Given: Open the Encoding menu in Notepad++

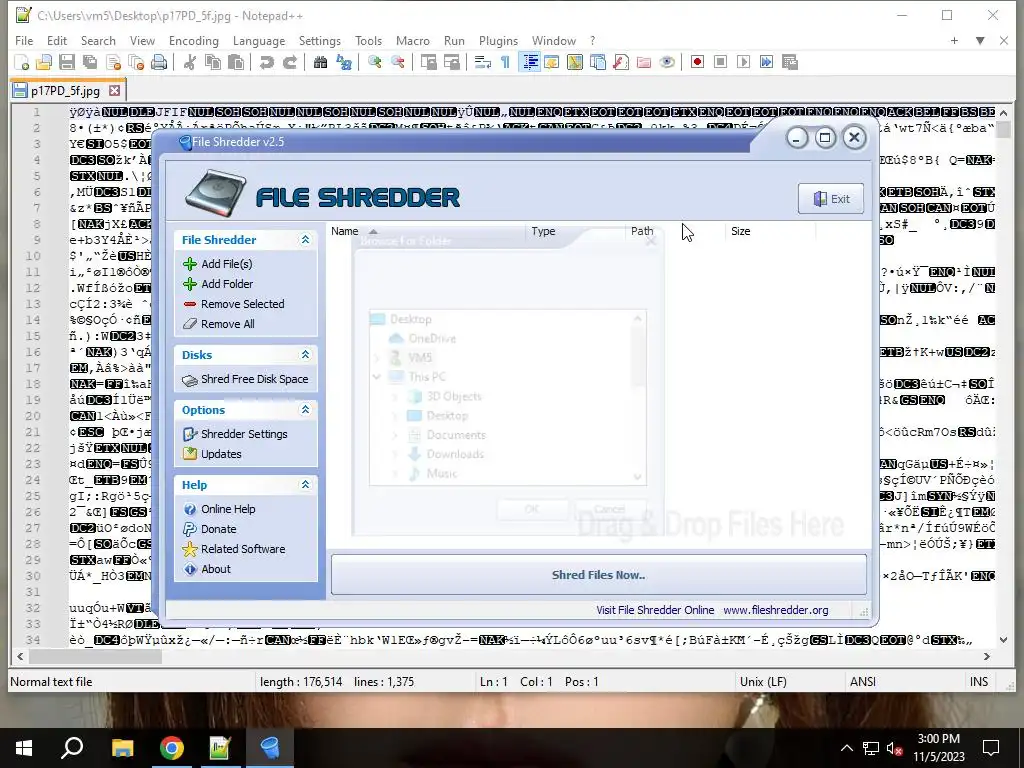Looking at the screenshot, I should click(x=194, y=40).
